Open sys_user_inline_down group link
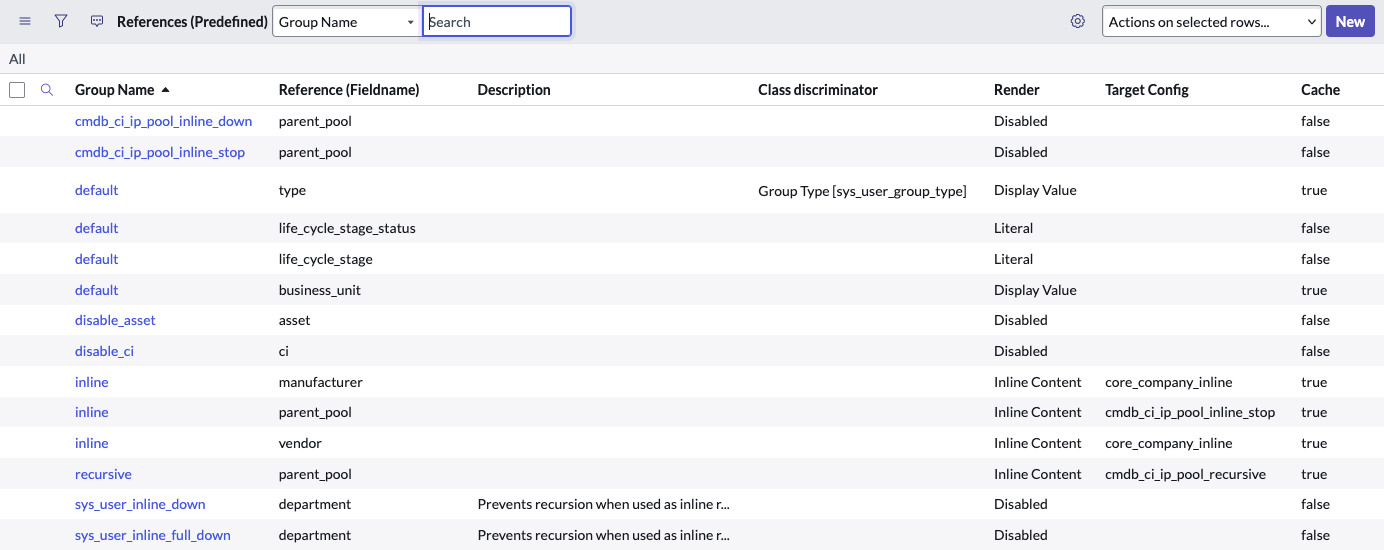1384x550 pixels. tap(140, 504)
